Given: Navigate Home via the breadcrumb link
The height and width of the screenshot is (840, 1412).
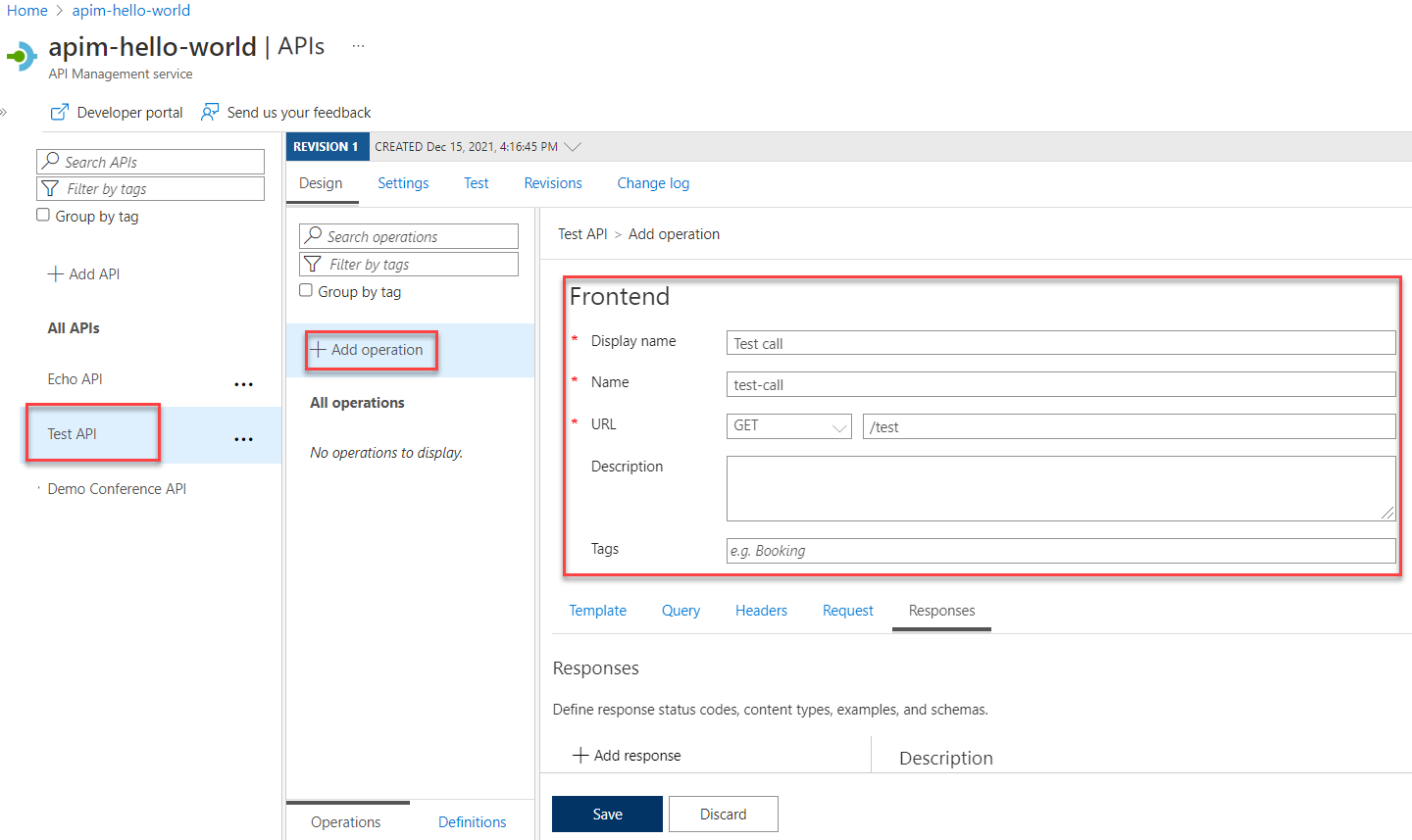Looking at the screenshot, I should [27, 10].
